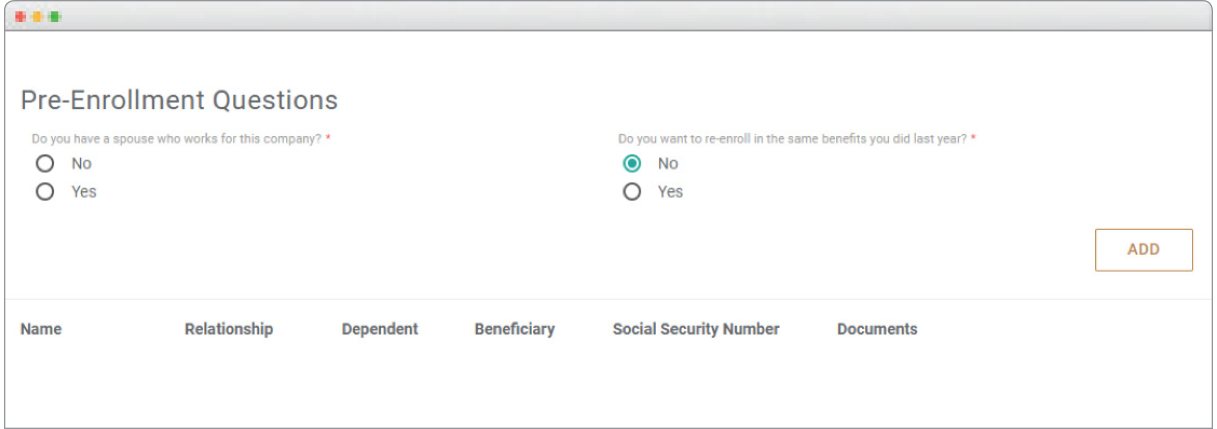
Task: Select No for spouse works at company
Action: click(x=44, y=164)
